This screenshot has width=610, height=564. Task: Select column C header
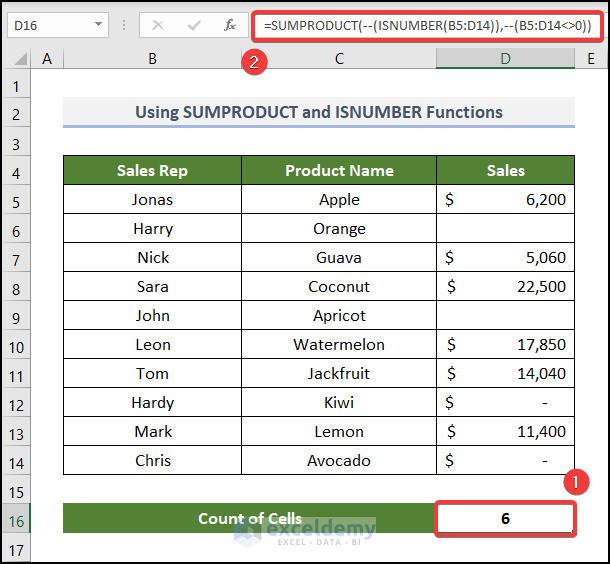coord(339,59)
